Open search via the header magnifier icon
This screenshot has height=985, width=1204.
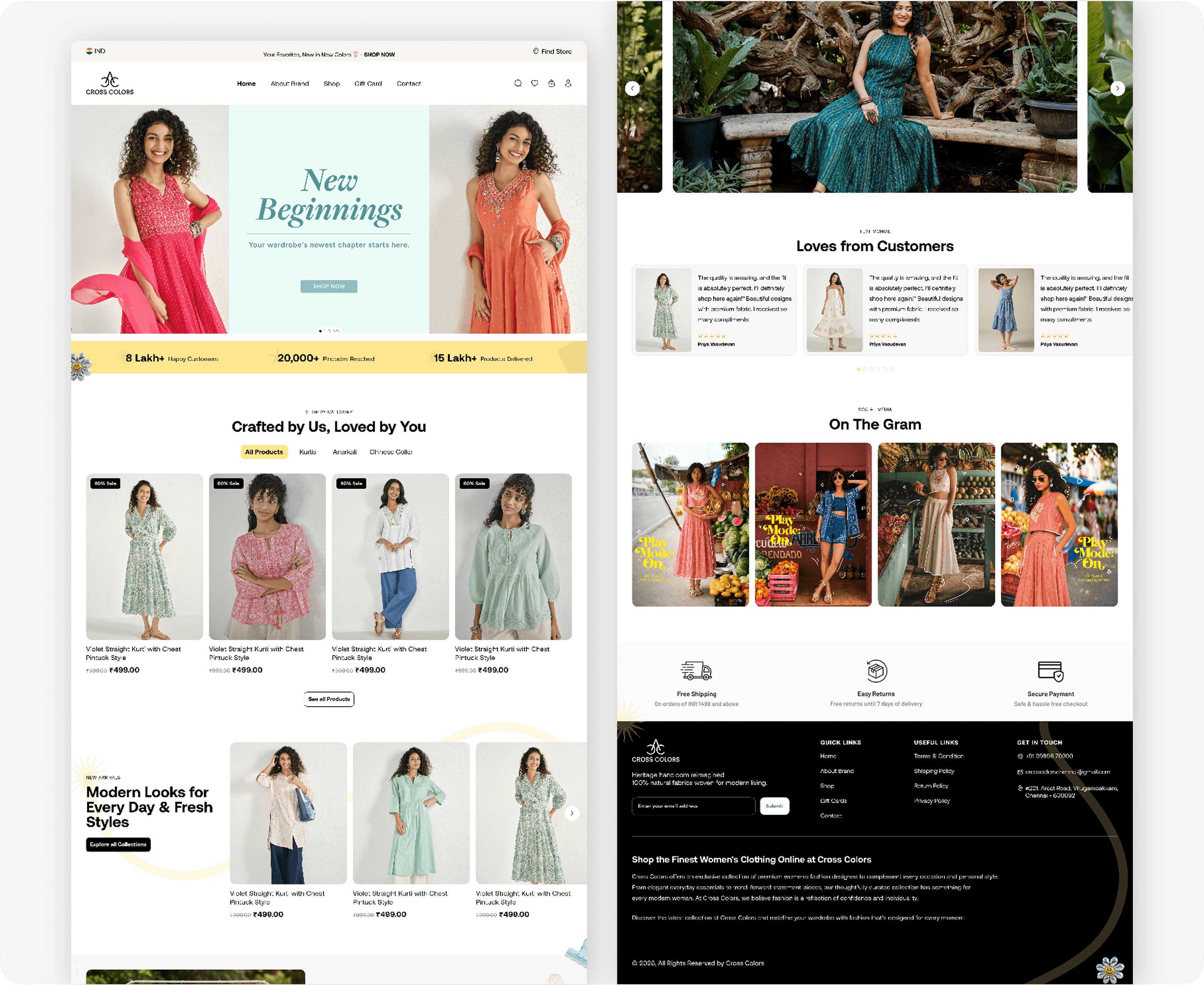[518, 83]
